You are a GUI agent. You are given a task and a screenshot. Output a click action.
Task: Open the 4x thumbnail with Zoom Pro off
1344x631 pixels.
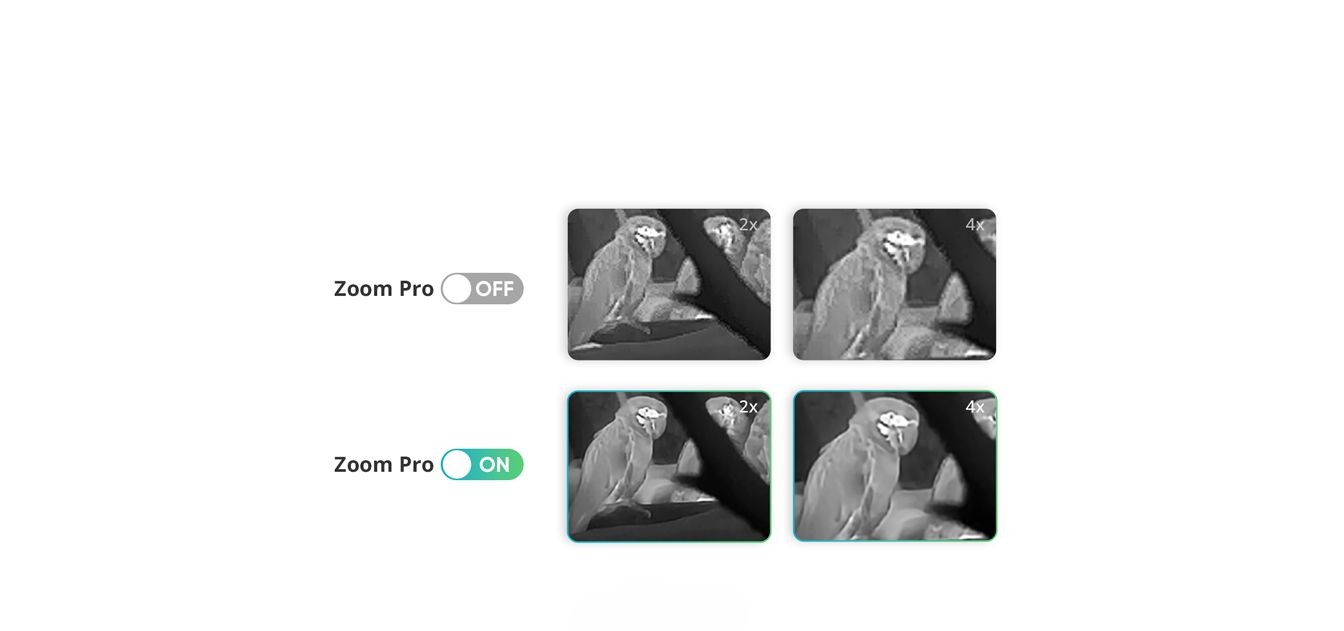(x=894, y=284)
